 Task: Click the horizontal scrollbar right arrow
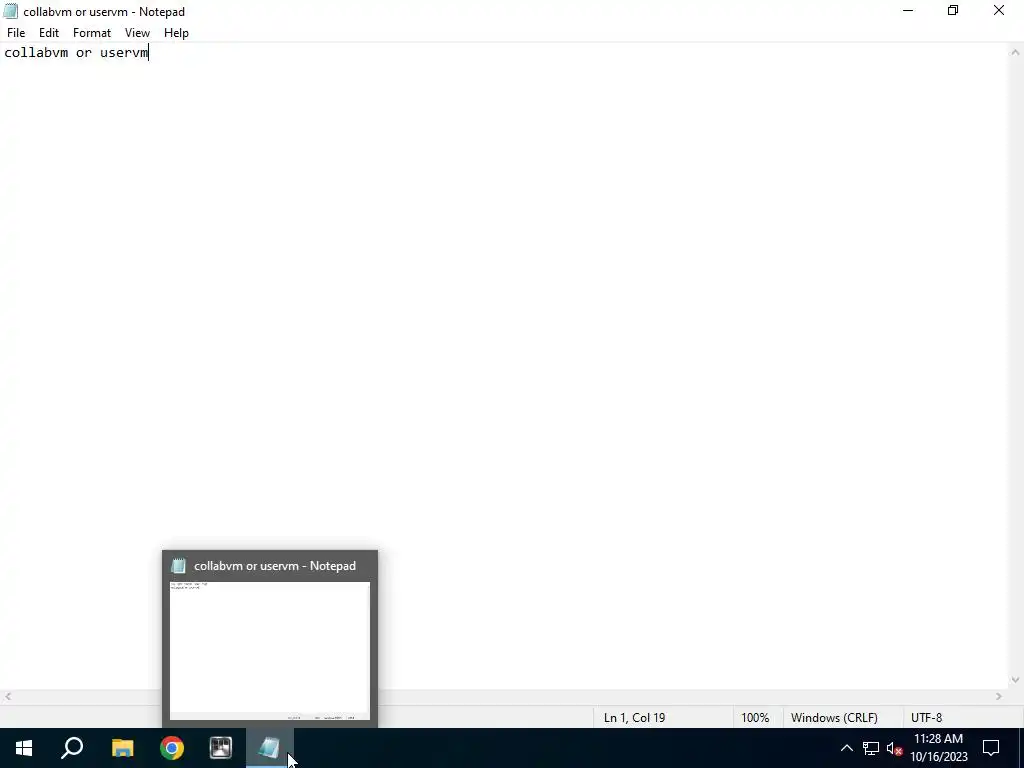[x=999, y=697]
